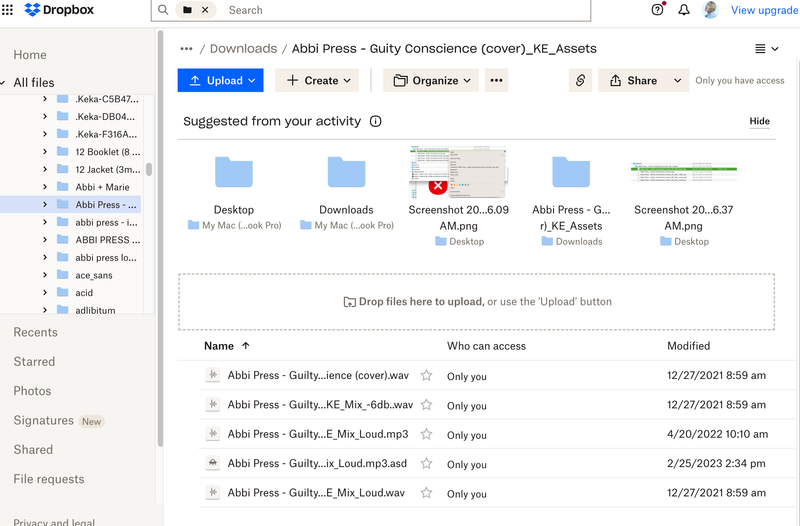Expand the acid folder
The height and width of the screenshot is (526, 800).
coord(45,293)
